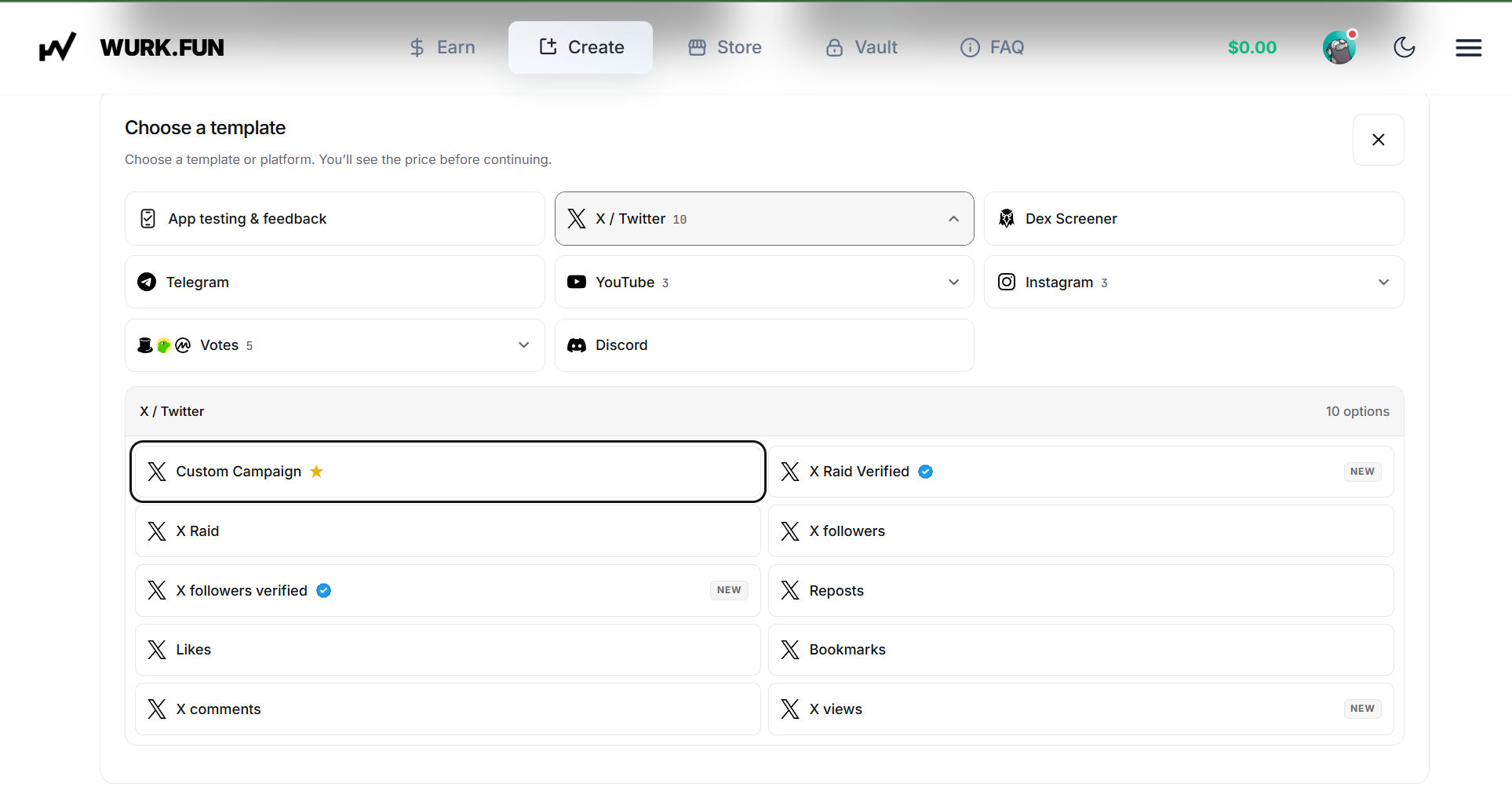
Task: Select the App testing & feedback template
Action: pyautogui.click(x=334, y=219)
